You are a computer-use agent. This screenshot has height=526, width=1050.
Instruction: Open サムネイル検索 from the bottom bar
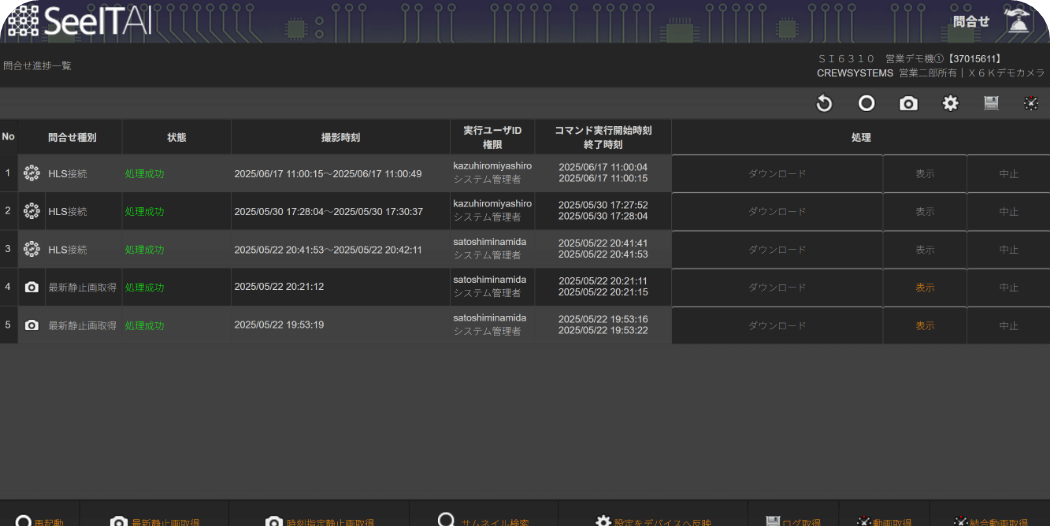484,519
